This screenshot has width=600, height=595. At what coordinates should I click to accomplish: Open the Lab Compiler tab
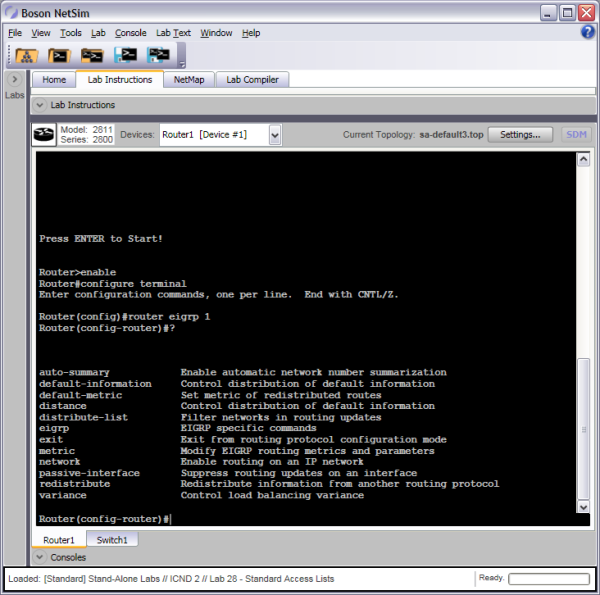click(252, 80)
